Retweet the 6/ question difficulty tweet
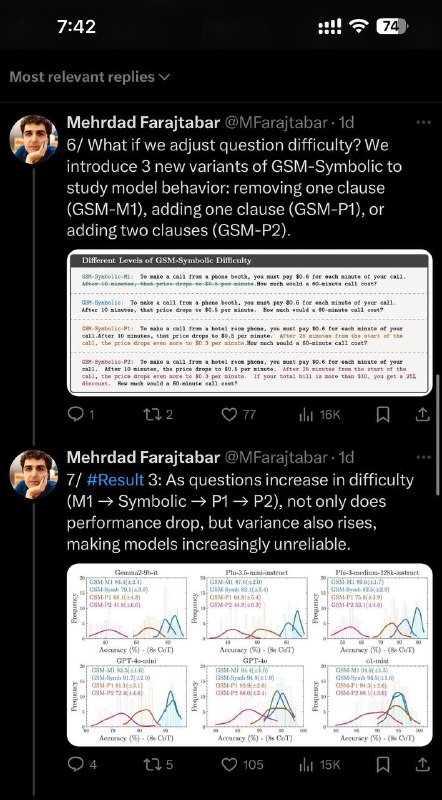This screenshot has height=800, width=442. pos(158,415)
